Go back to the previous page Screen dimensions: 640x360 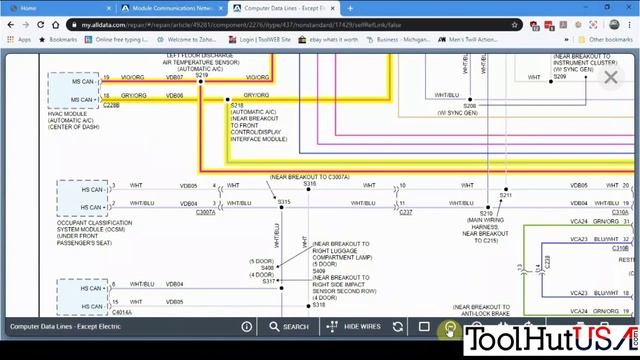tap(11, 25)
